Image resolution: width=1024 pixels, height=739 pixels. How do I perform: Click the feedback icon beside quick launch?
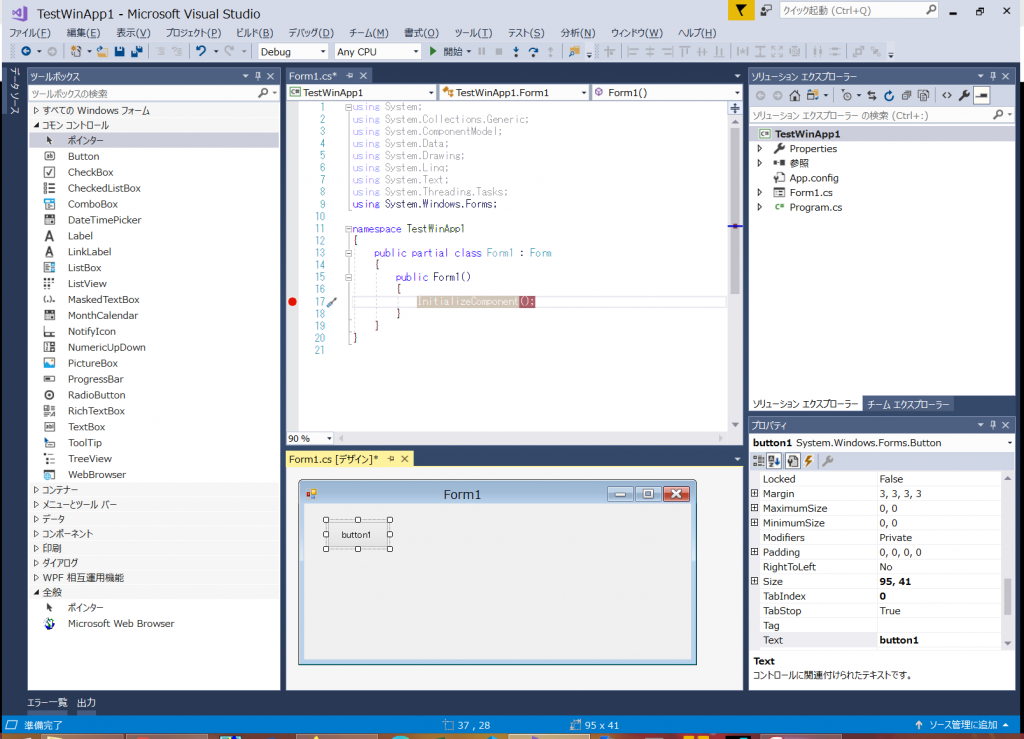coord(765,10)
